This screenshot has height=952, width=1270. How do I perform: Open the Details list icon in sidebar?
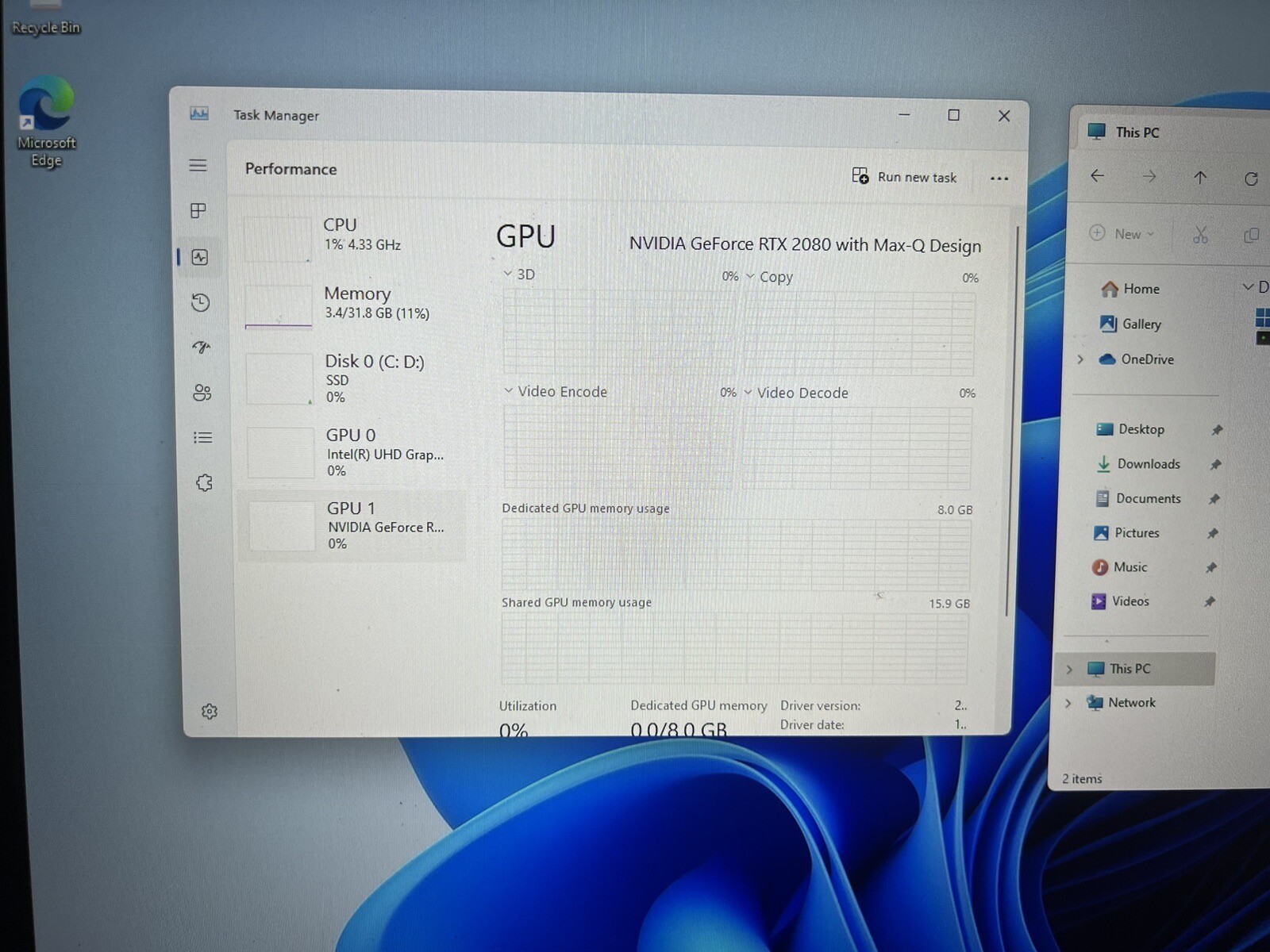(x=203, y=437)
